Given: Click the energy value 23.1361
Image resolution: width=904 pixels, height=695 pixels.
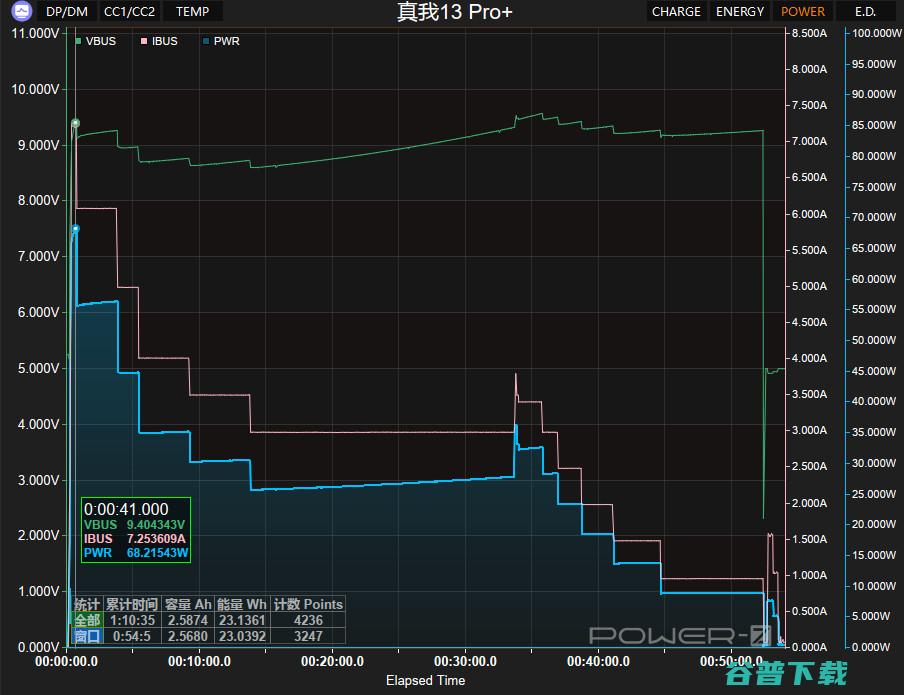Looking at the screenshot, I should tap(242, 620).
